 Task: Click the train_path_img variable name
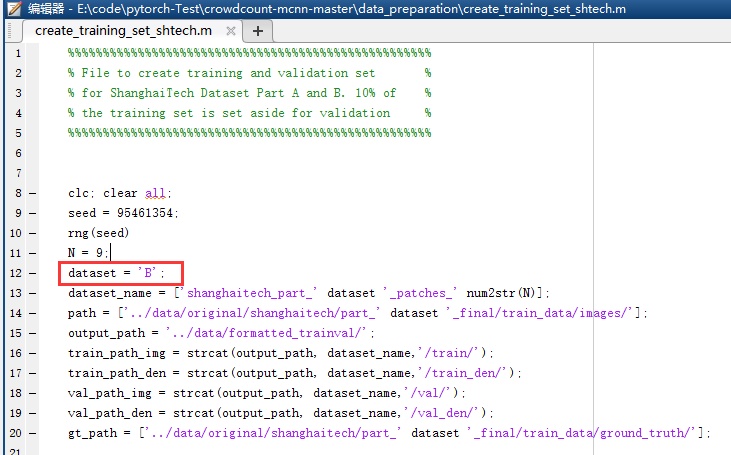pos(117,353)
